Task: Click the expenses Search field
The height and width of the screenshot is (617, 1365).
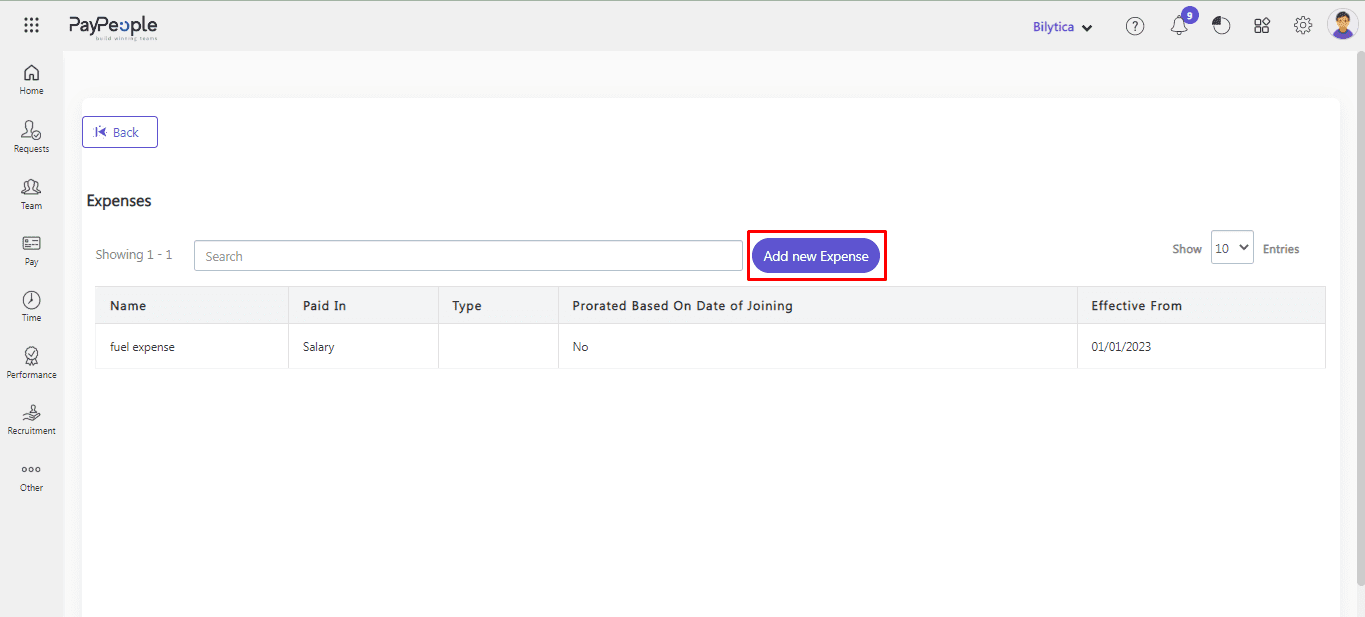Action: (x=468, y=256)
